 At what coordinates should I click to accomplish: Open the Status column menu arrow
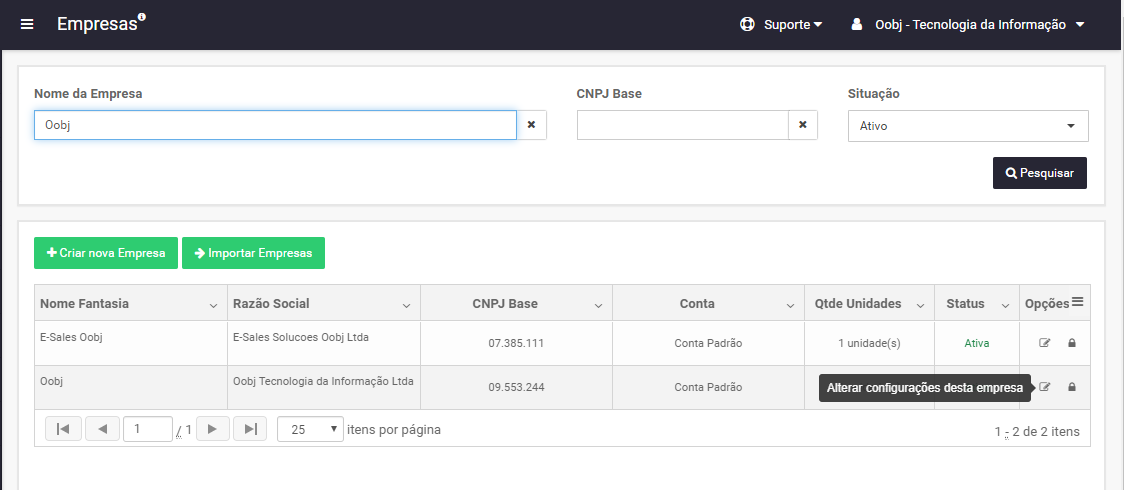pyautogui.click(x=1005, y=305)
